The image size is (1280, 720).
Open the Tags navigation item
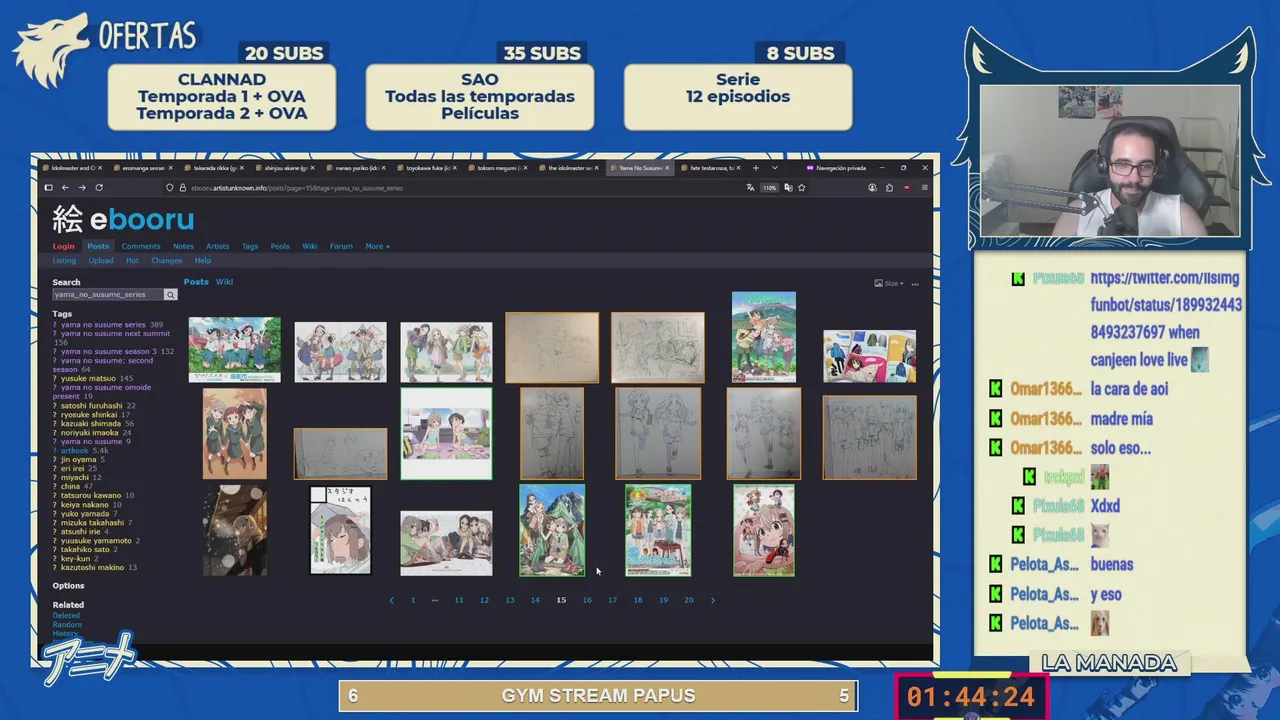coord(250,246)
